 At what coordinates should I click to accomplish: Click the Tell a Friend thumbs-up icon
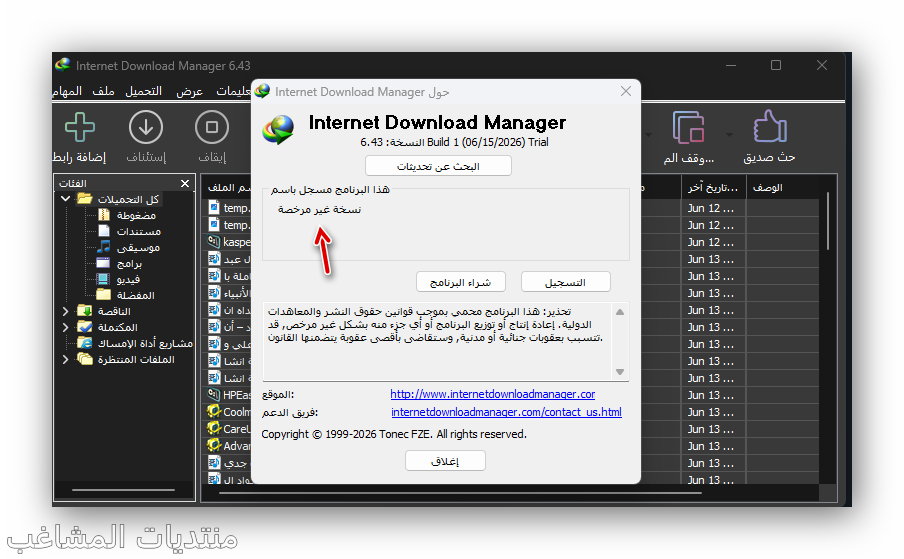pyautogui.click(x=770, y=127)
